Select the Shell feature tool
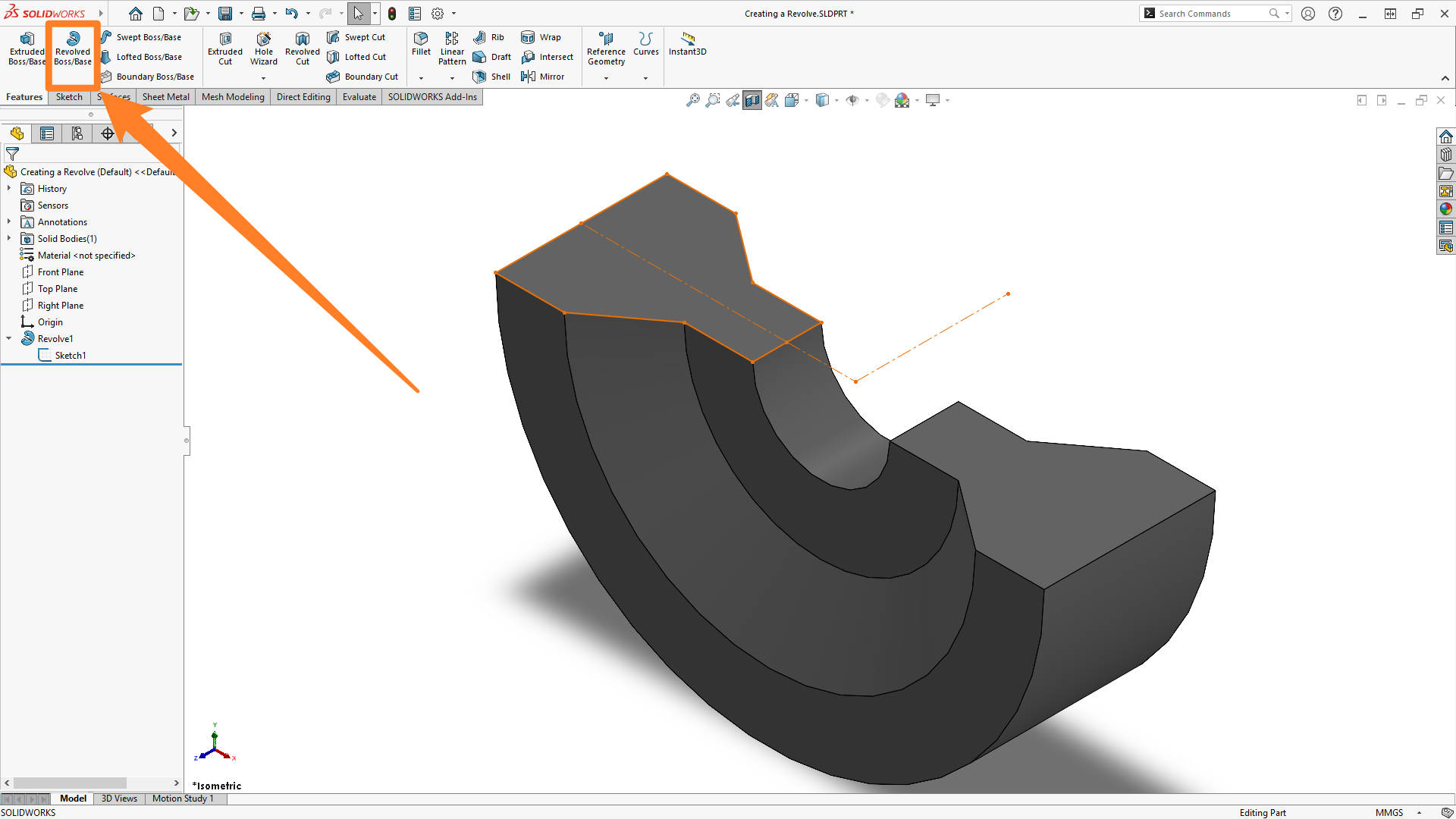1456x819 pixels. coord(491,76)
